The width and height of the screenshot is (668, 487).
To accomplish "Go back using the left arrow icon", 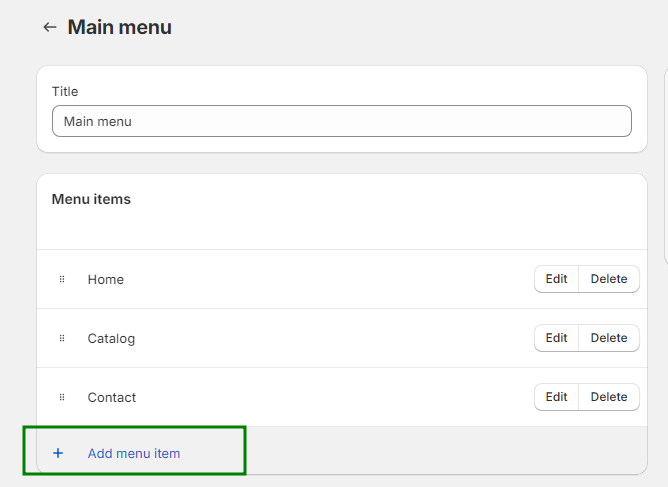I will pos(49,28).
